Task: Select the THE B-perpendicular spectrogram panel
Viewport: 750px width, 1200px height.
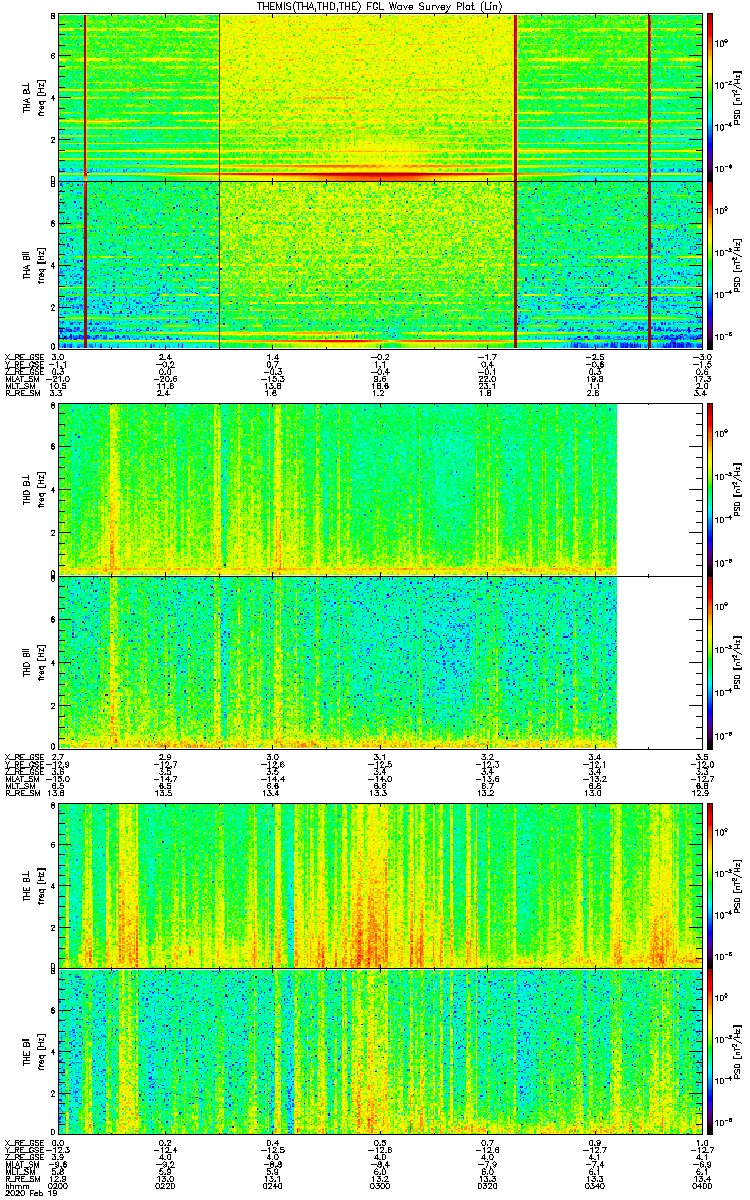Action: (379, 885)
